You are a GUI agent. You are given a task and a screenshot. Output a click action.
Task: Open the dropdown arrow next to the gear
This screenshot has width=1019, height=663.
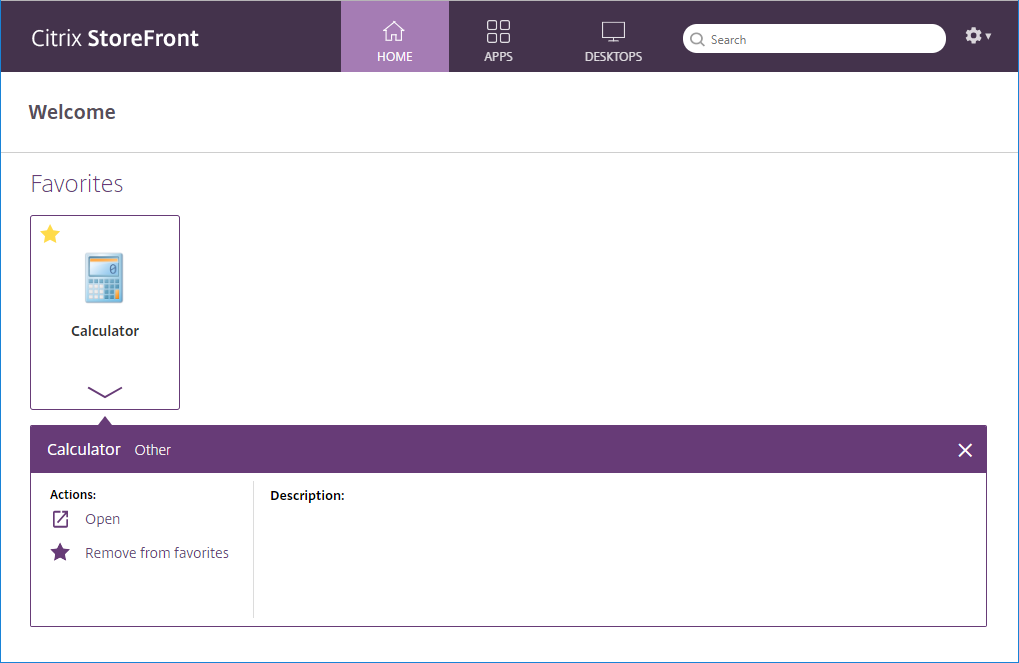pos(989,36)
